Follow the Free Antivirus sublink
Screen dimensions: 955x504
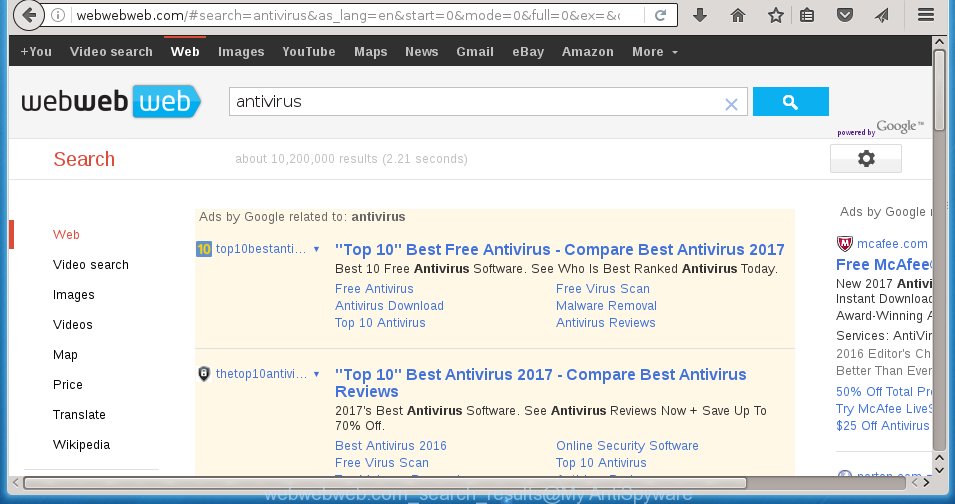point(374,289)
